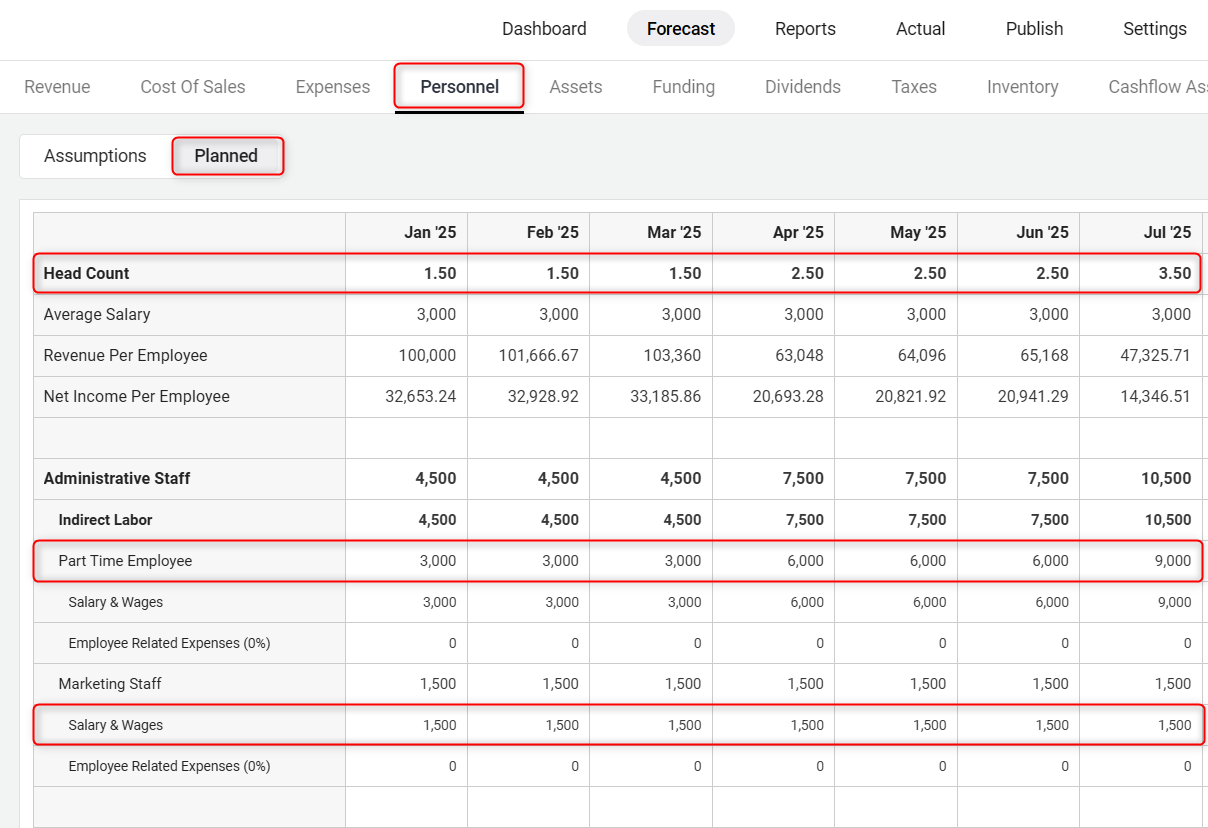Click Average Salary value for Mar '25
Image resolution: width=1208 pixels, height=828 pixels.
tap(682, 314)
